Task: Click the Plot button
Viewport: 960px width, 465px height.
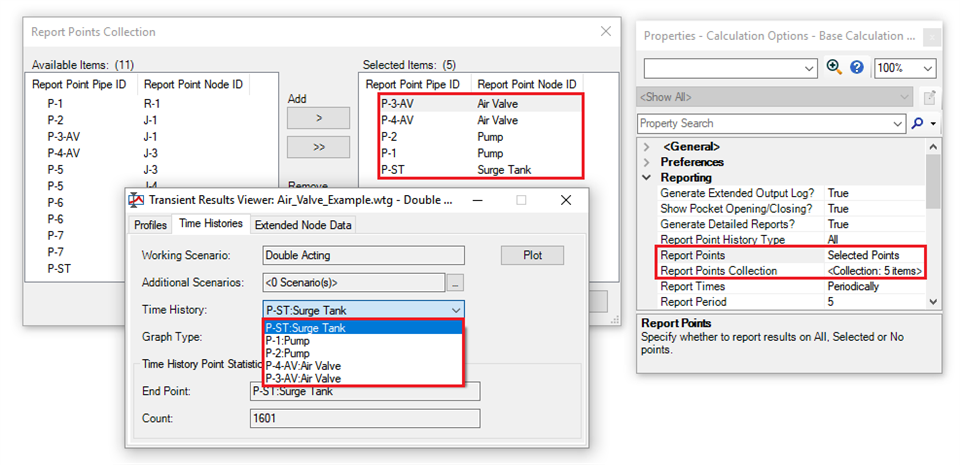Action: [x=532, y=255]
